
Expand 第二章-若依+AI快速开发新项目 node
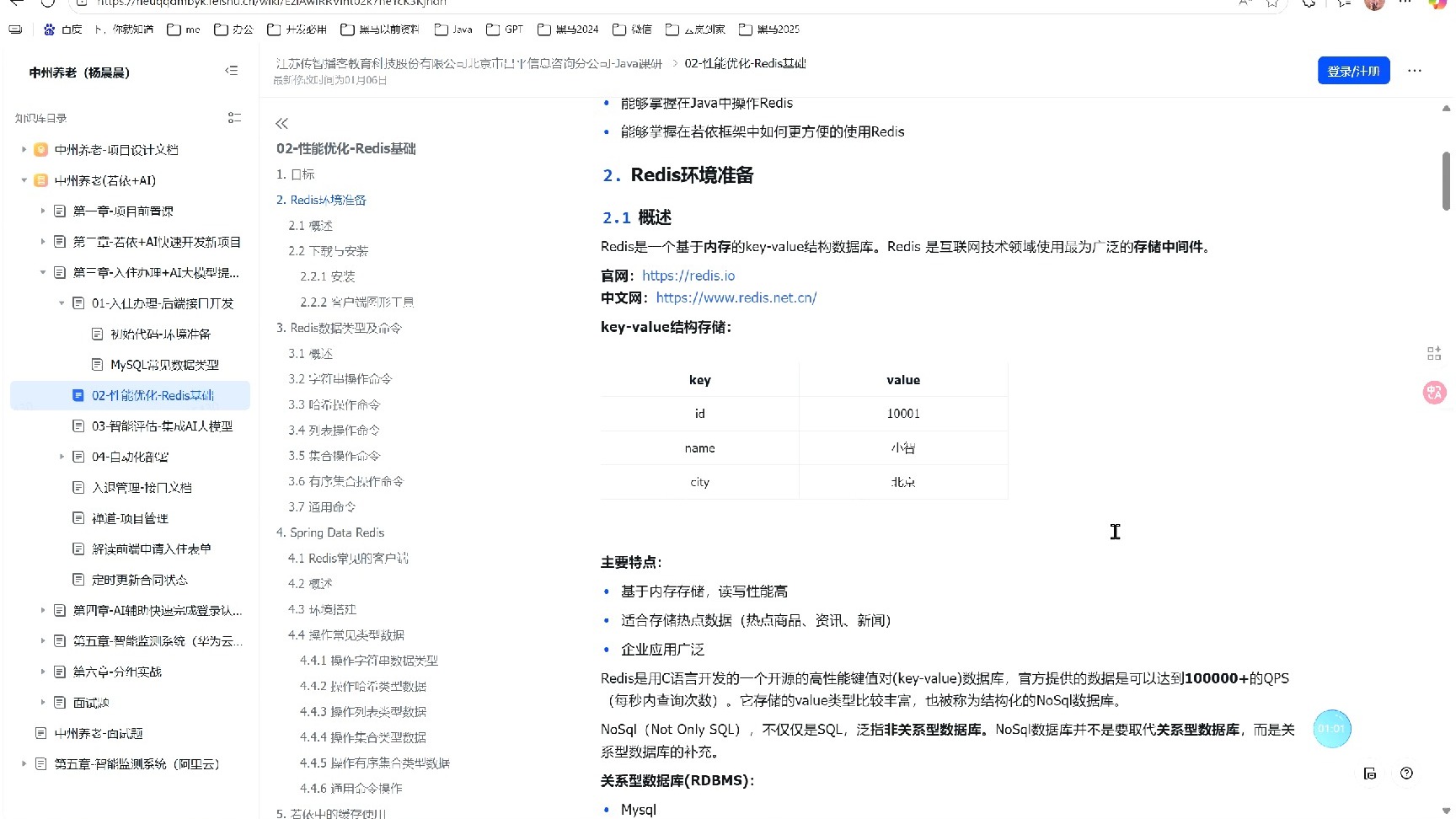(43, 242)
